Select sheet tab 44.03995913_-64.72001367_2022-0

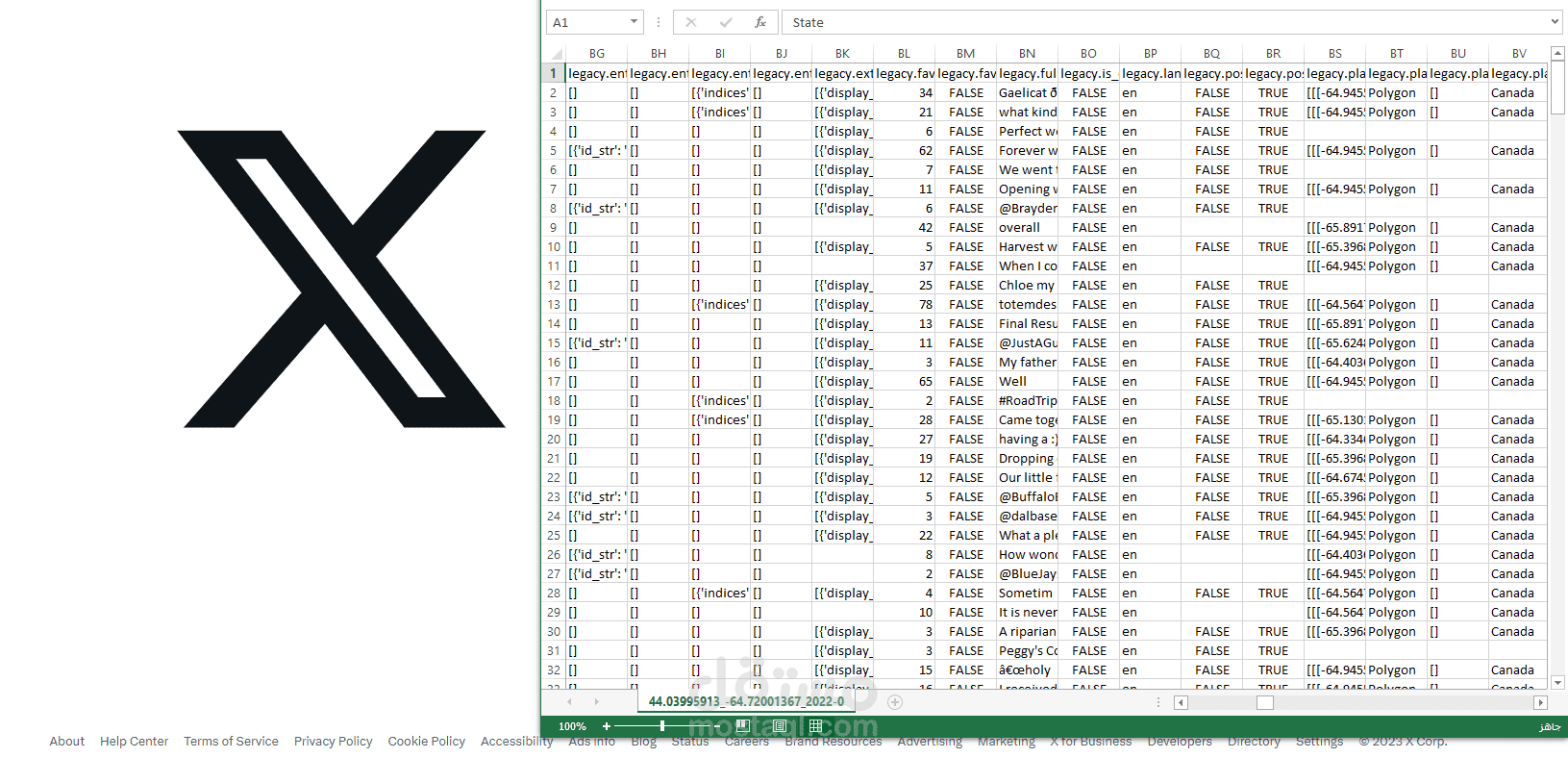pos(746,702)
